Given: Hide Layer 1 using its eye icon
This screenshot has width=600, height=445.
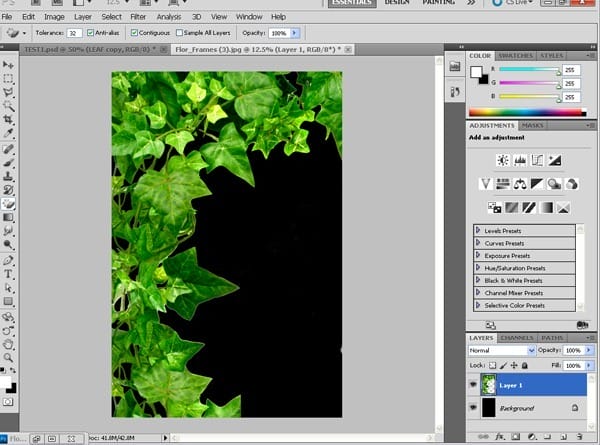Looking at the screenshot, I should (473, 384).
